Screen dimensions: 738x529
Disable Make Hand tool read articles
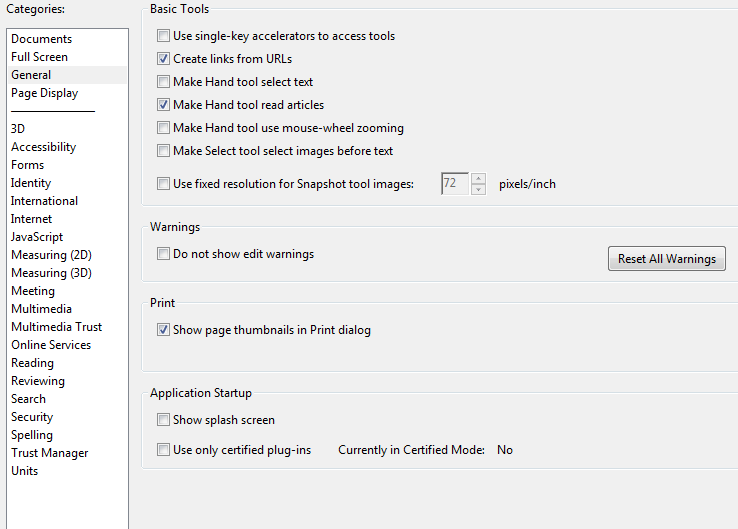click(x=164, y=105)
